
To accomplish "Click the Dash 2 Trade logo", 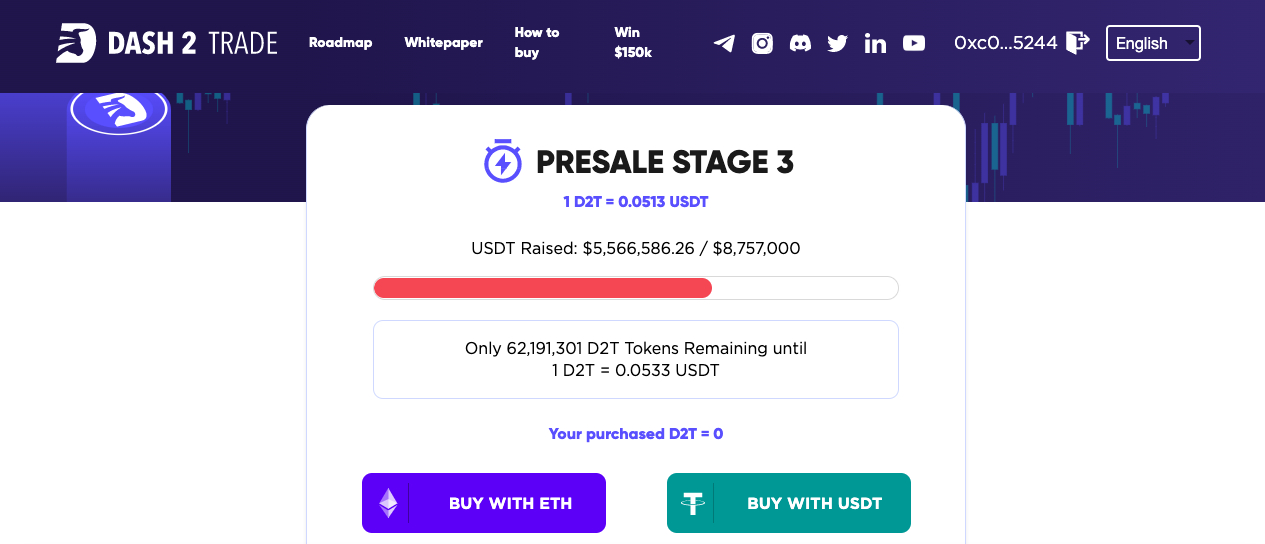I will 166,43.
